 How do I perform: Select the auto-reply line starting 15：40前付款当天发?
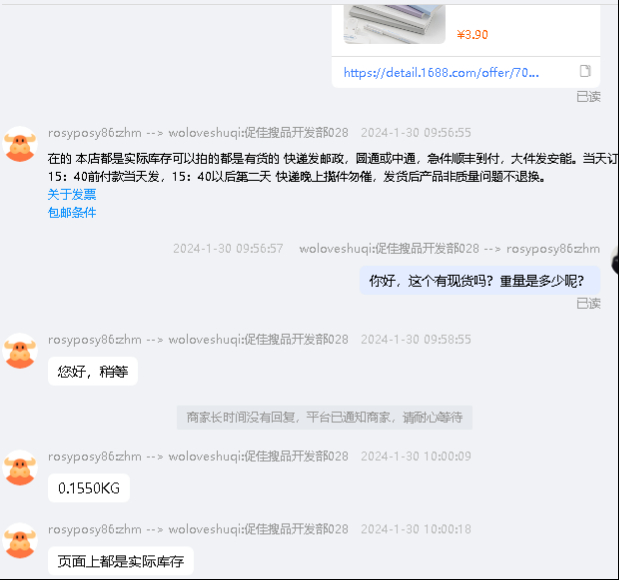coord(296,176)
